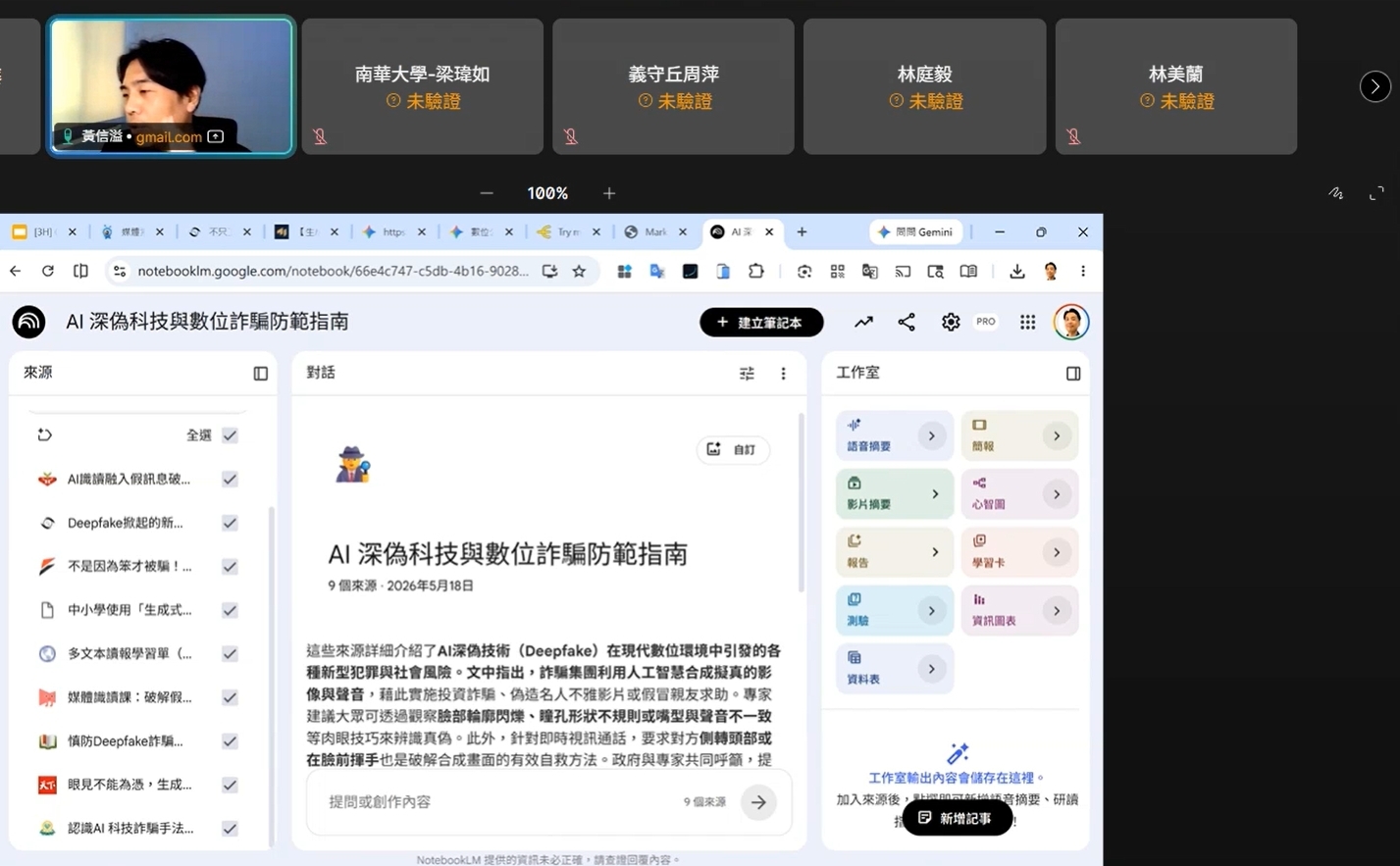Collapse the 工作室 studio panel
Screen dimensions: 1400x866
click(1073, 374)
